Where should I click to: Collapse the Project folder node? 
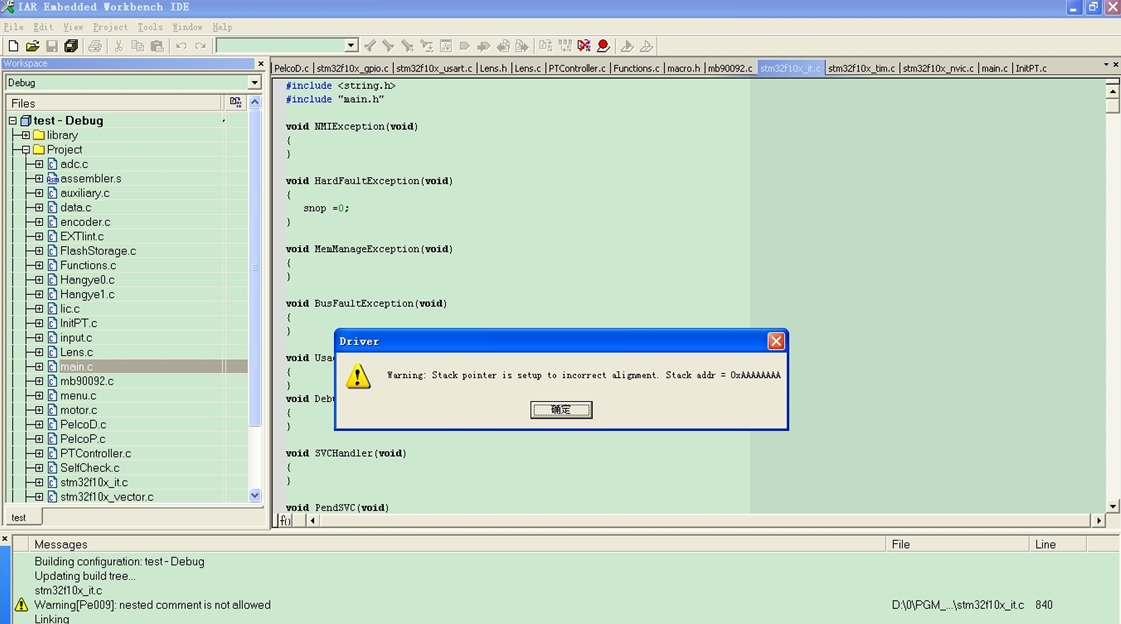click(26, 149)
